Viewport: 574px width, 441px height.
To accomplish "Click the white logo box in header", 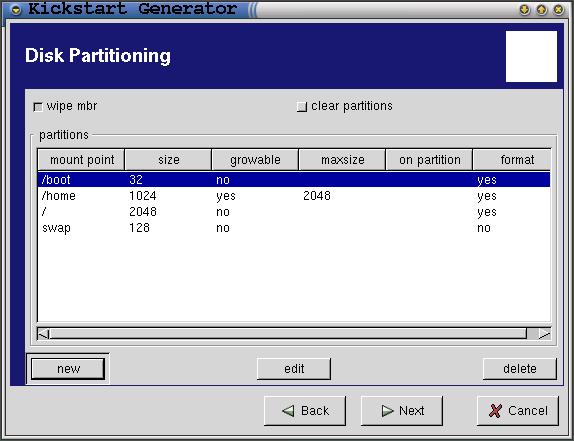I will (531, 56).
